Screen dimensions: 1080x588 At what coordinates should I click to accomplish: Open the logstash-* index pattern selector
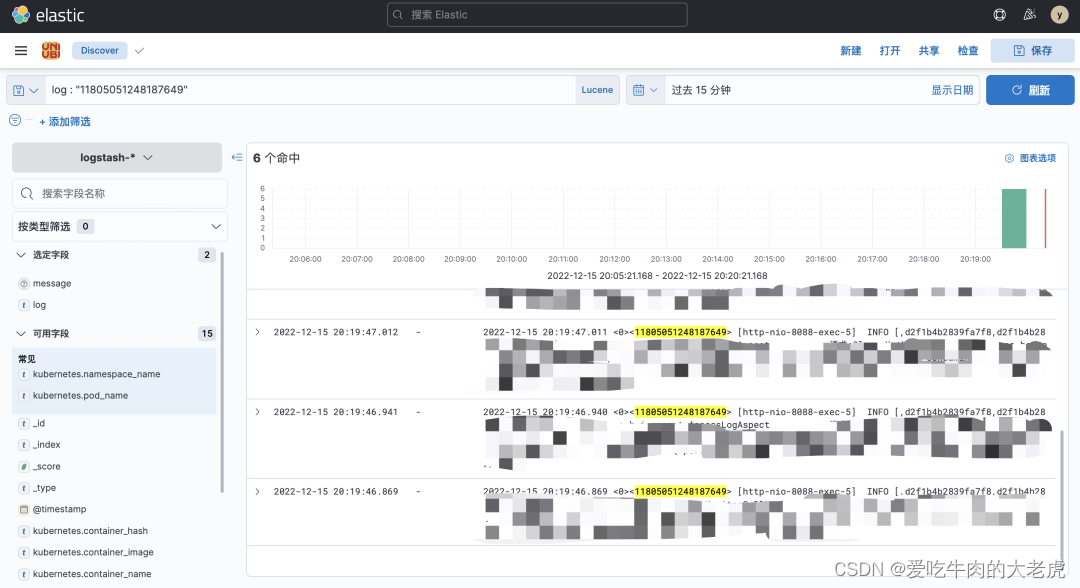coord(117,158)
